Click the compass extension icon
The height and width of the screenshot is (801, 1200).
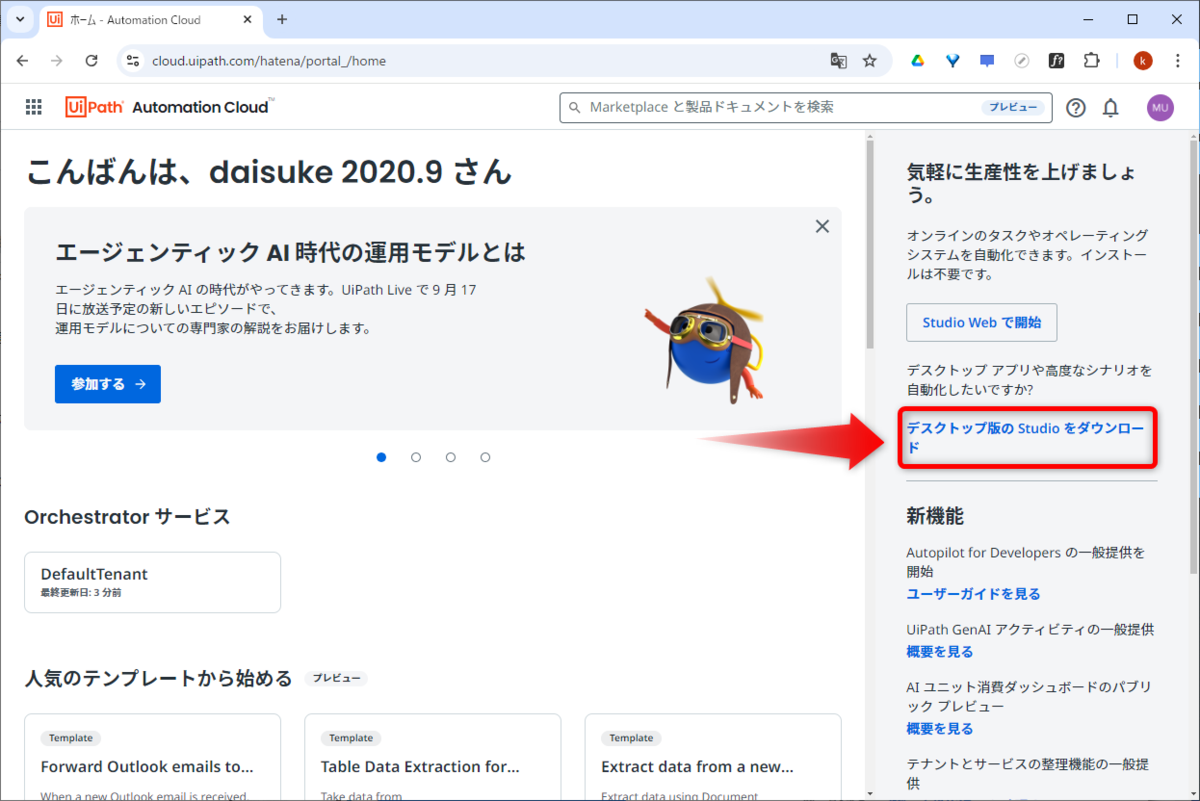click(x=1021, y=61)
